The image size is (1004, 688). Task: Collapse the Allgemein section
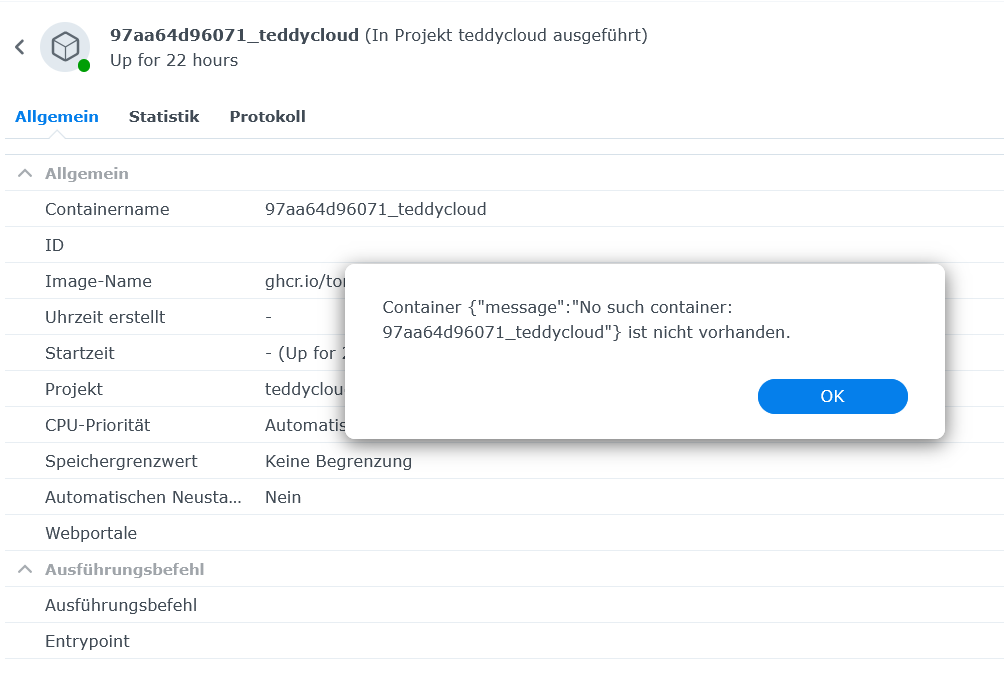point(24,174)
